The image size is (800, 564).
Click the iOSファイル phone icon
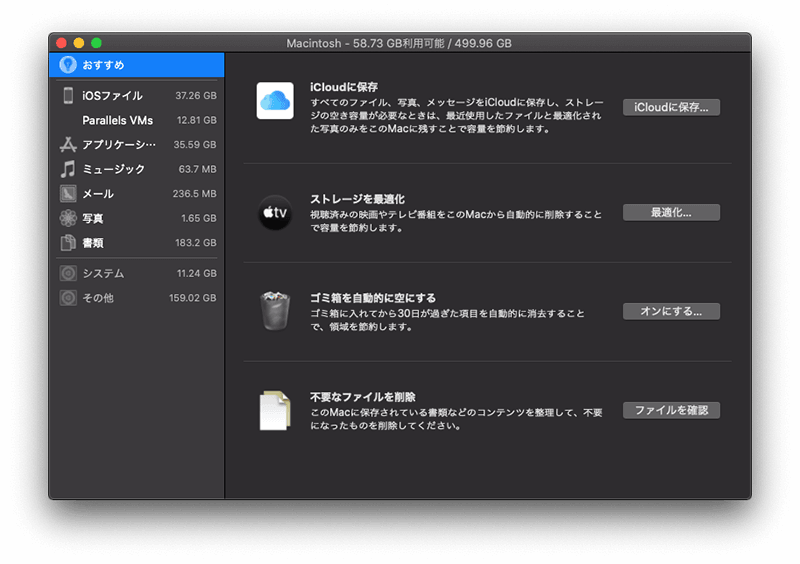[x=68, y=95]
